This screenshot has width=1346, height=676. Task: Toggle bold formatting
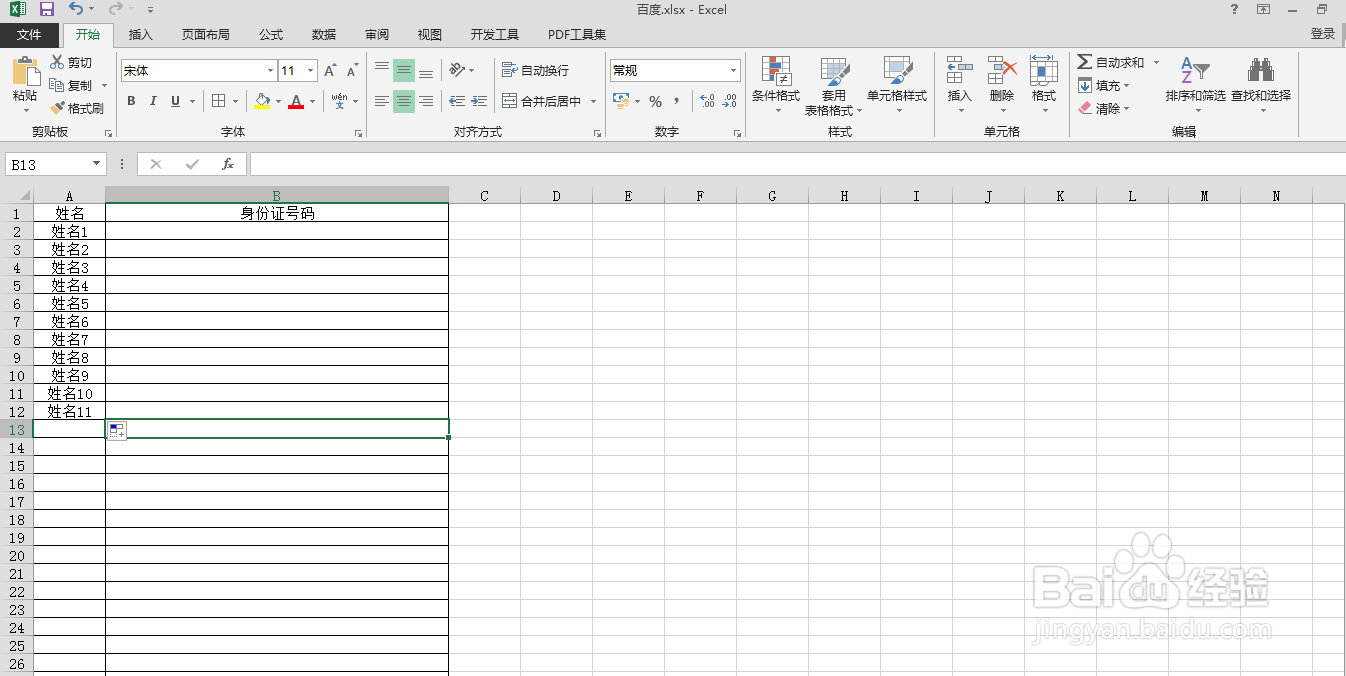coord(130,102)
